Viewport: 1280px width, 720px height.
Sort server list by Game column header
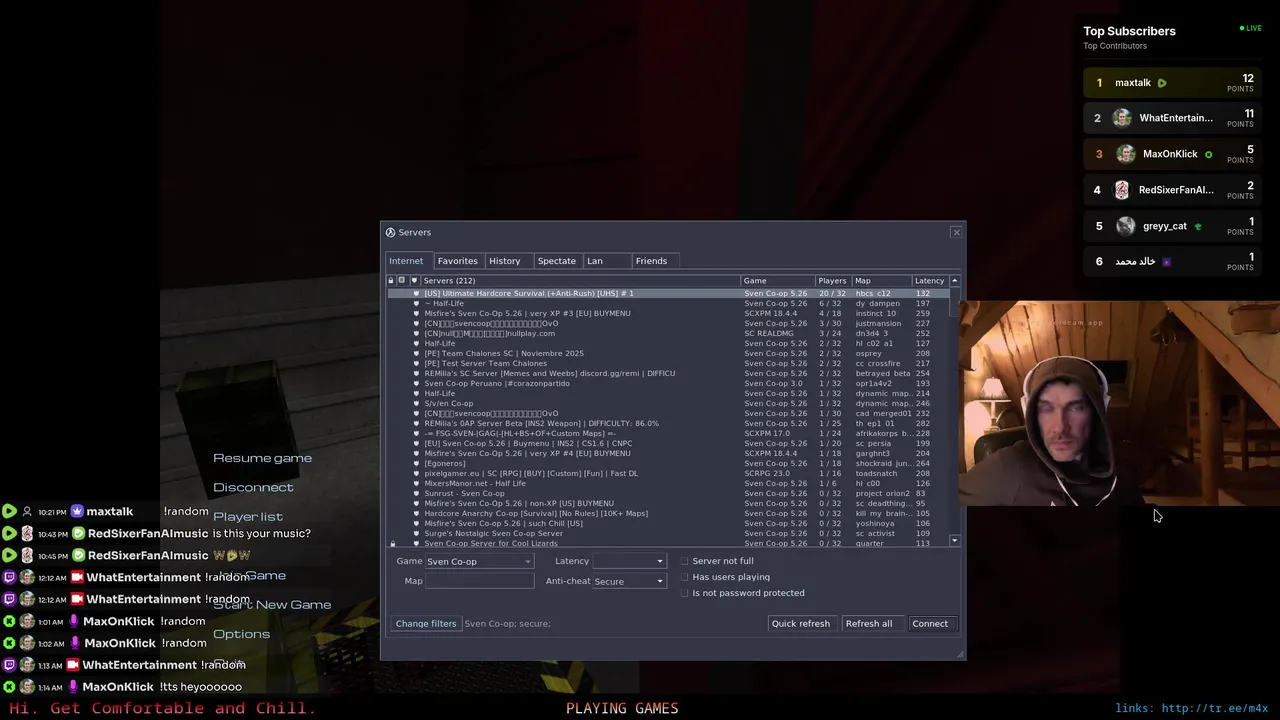click(x=777, y=281)
